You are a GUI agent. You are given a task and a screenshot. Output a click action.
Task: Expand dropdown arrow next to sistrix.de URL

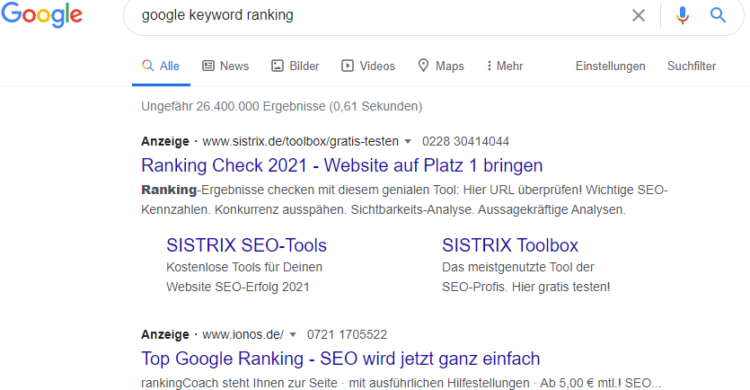408,142
